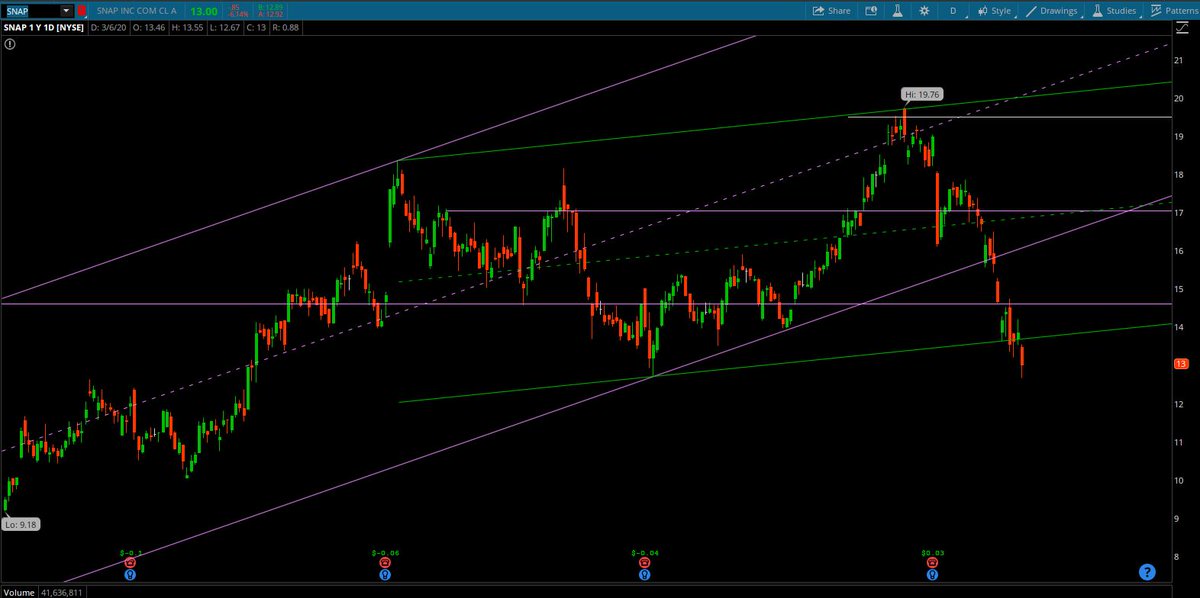This screenshot has height=598, width=1200.
Task: Click the Patterns chart icon
Action: coord(1156,10)
